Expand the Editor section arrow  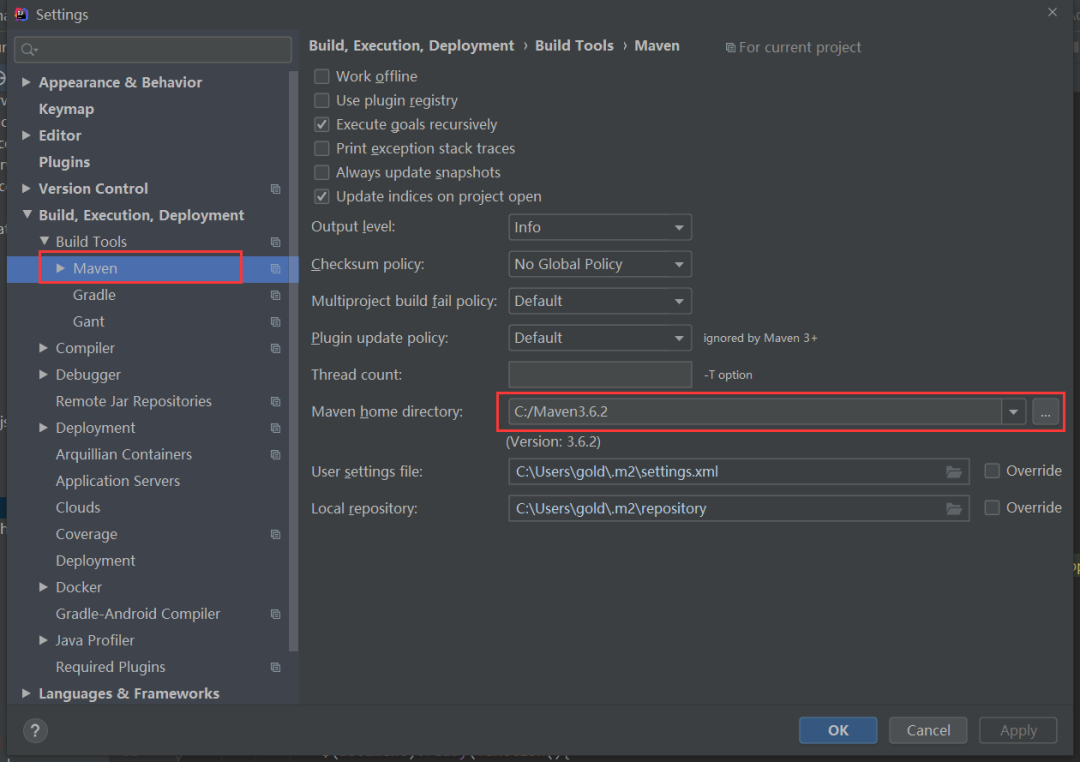(26, 135)
